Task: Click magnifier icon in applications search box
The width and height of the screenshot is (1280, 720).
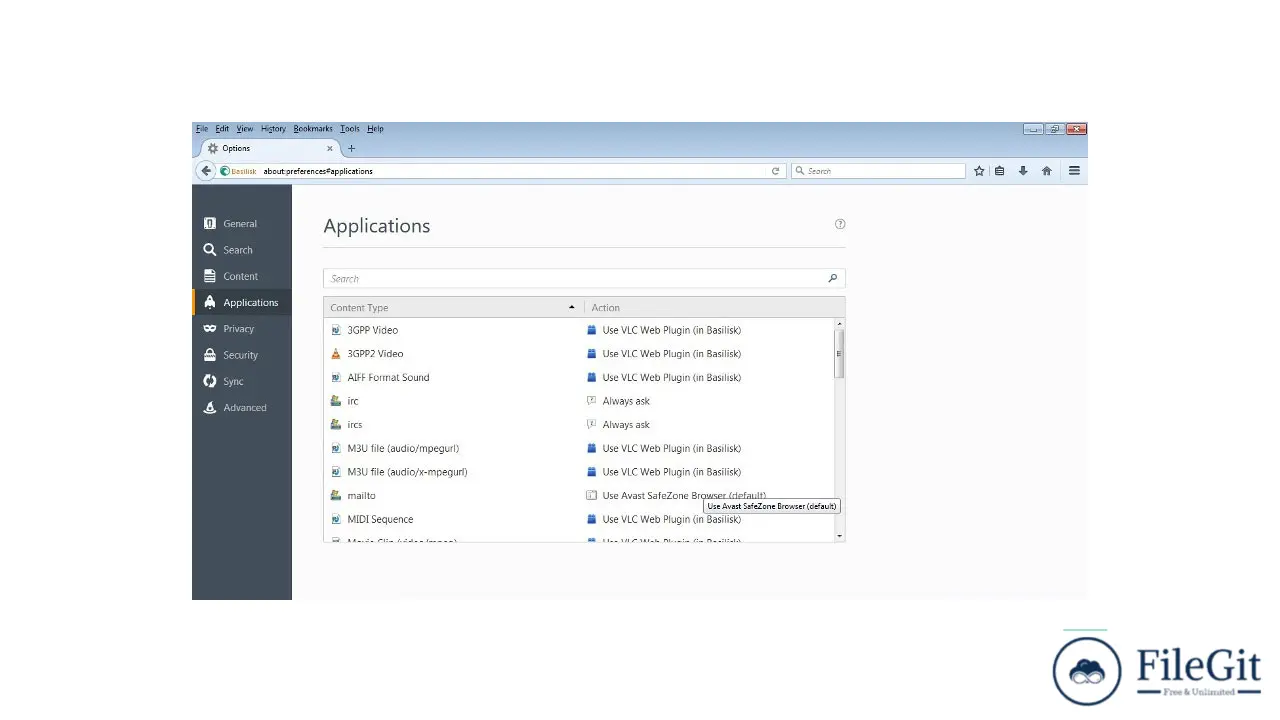Action: pyautogui.click(x=832, y=279)
